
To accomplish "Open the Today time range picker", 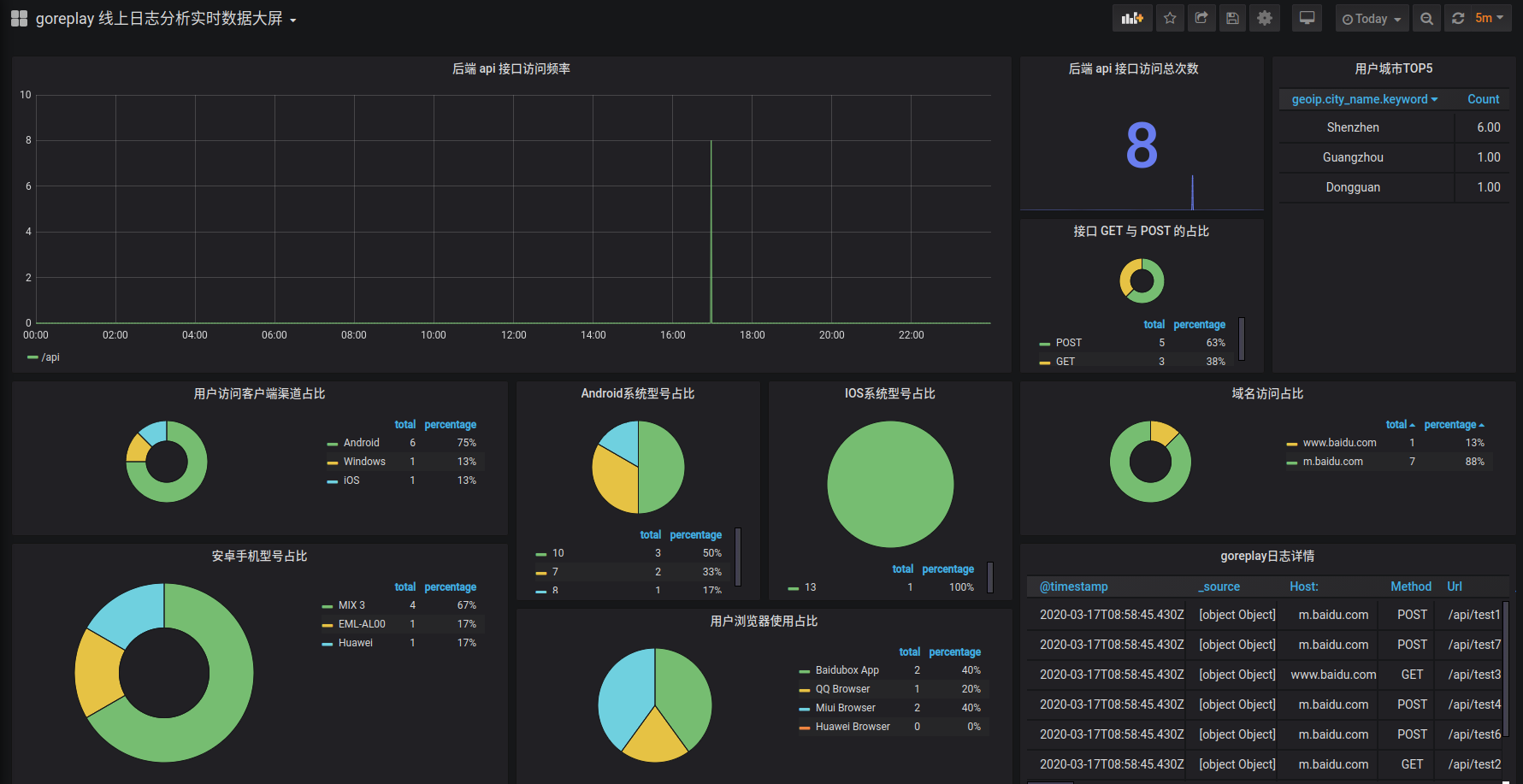I will tap(1372, 18).
